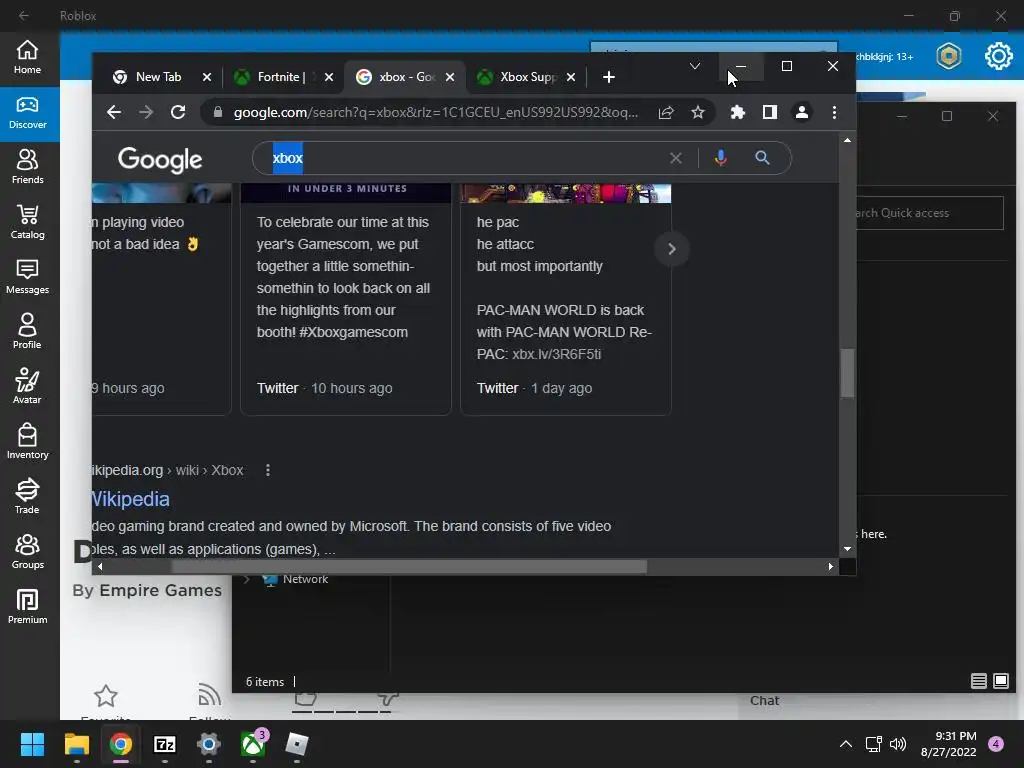Bookmark this page with the star icon
This screenshot has width=1024, height=768.
697,112
